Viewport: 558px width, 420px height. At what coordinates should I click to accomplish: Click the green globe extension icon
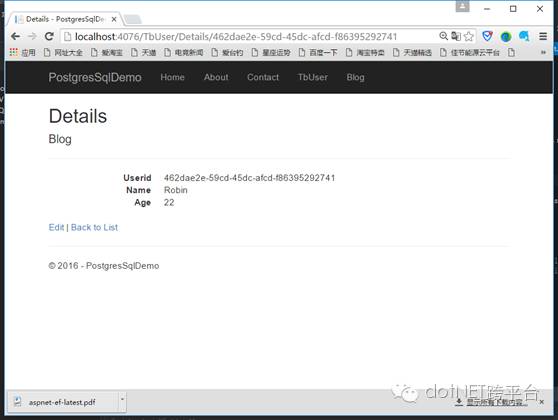(x=506, y=36)
